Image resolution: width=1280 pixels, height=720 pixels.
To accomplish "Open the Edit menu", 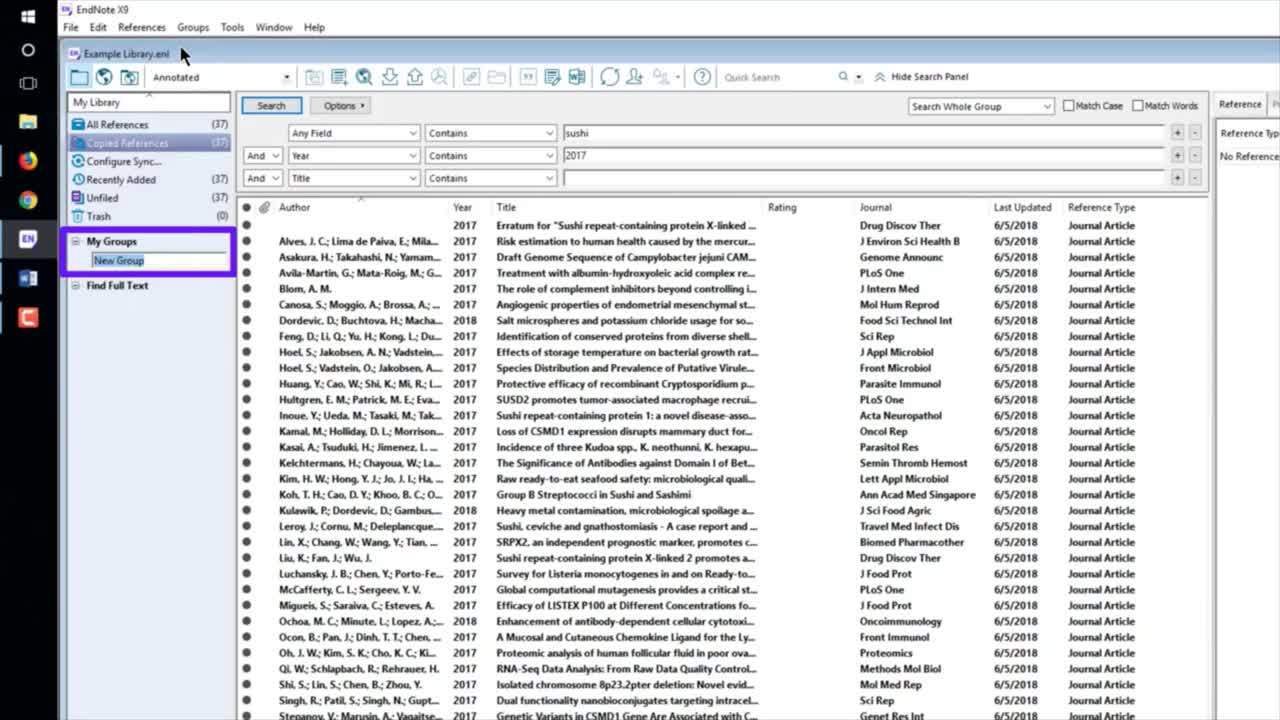I will pyautogui.click(x=98, y=27).
